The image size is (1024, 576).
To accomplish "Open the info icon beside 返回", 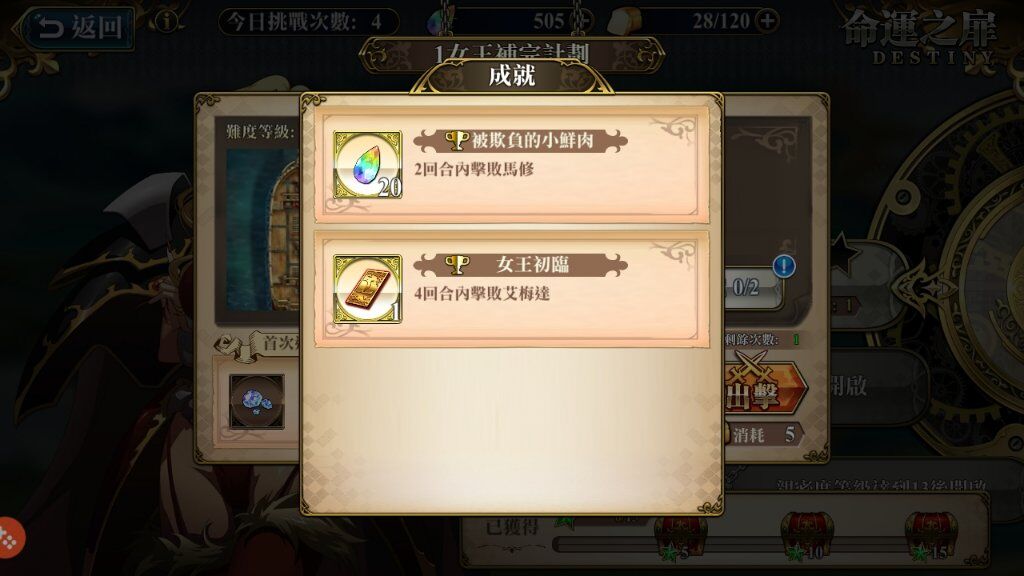I will 167,22.
